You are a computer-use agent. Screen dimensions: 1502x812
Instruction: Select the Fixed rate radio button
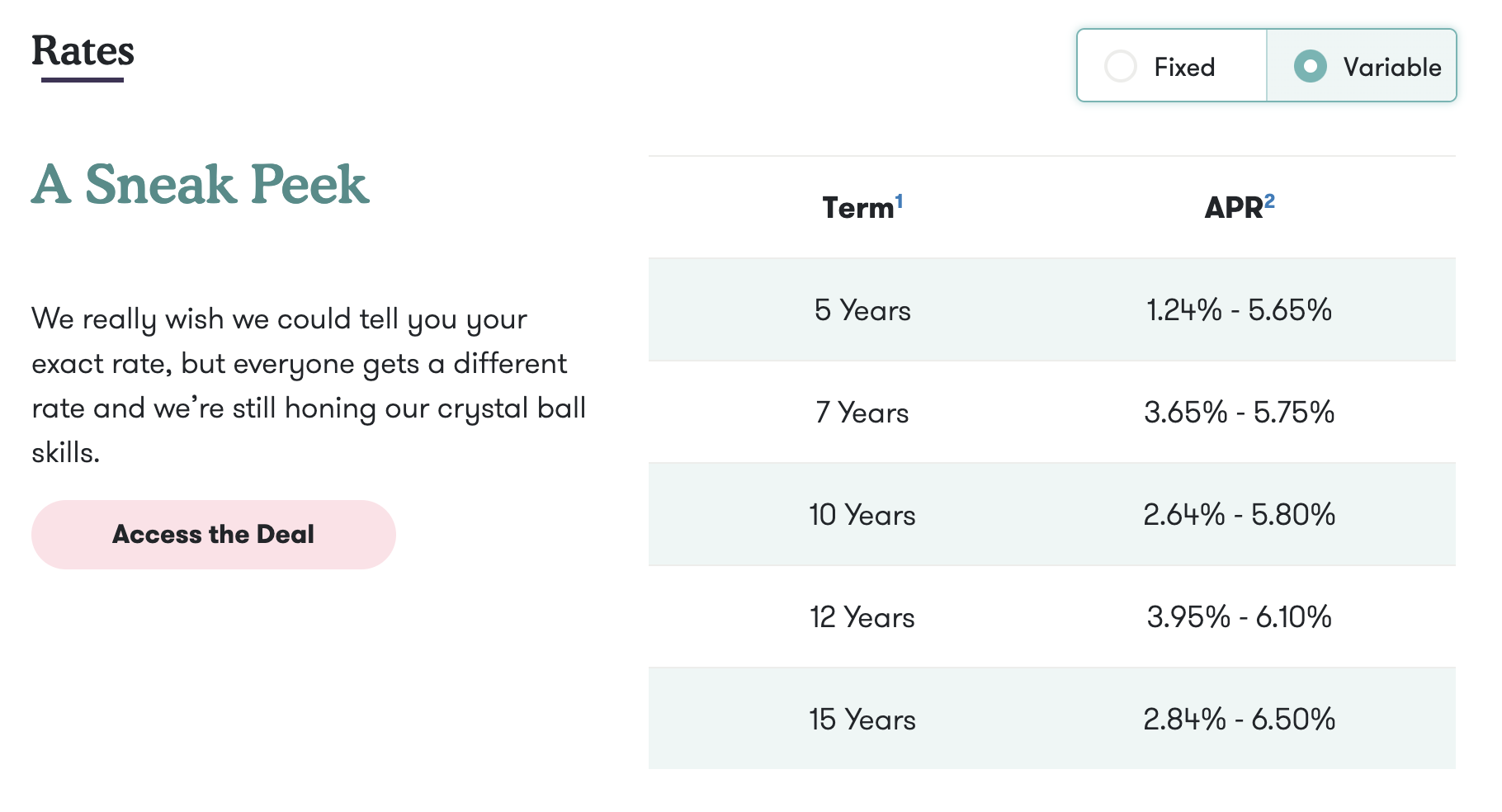click(x=1121, y=66)
